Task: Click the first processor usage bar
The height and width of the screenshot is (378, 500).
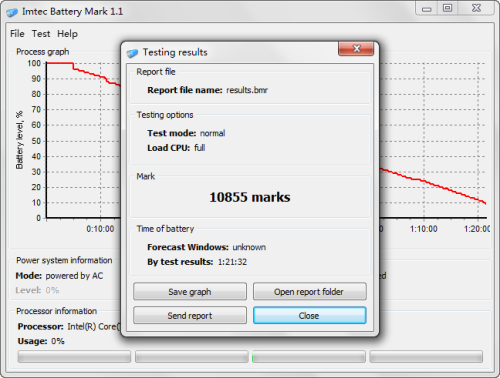Action: [74, 356]
